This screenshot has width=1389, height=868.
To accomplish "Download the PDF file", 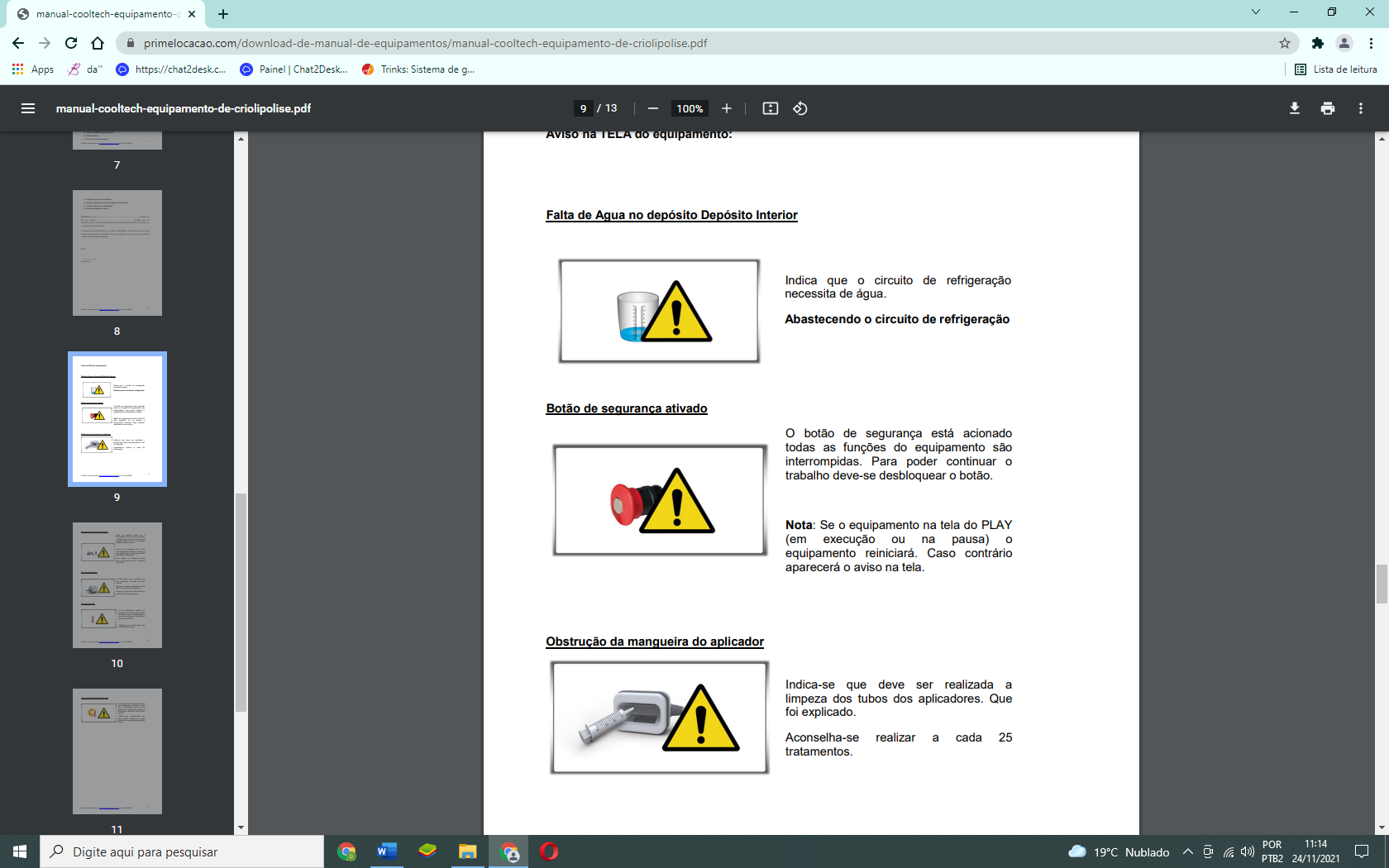I will coord(1295,108).
